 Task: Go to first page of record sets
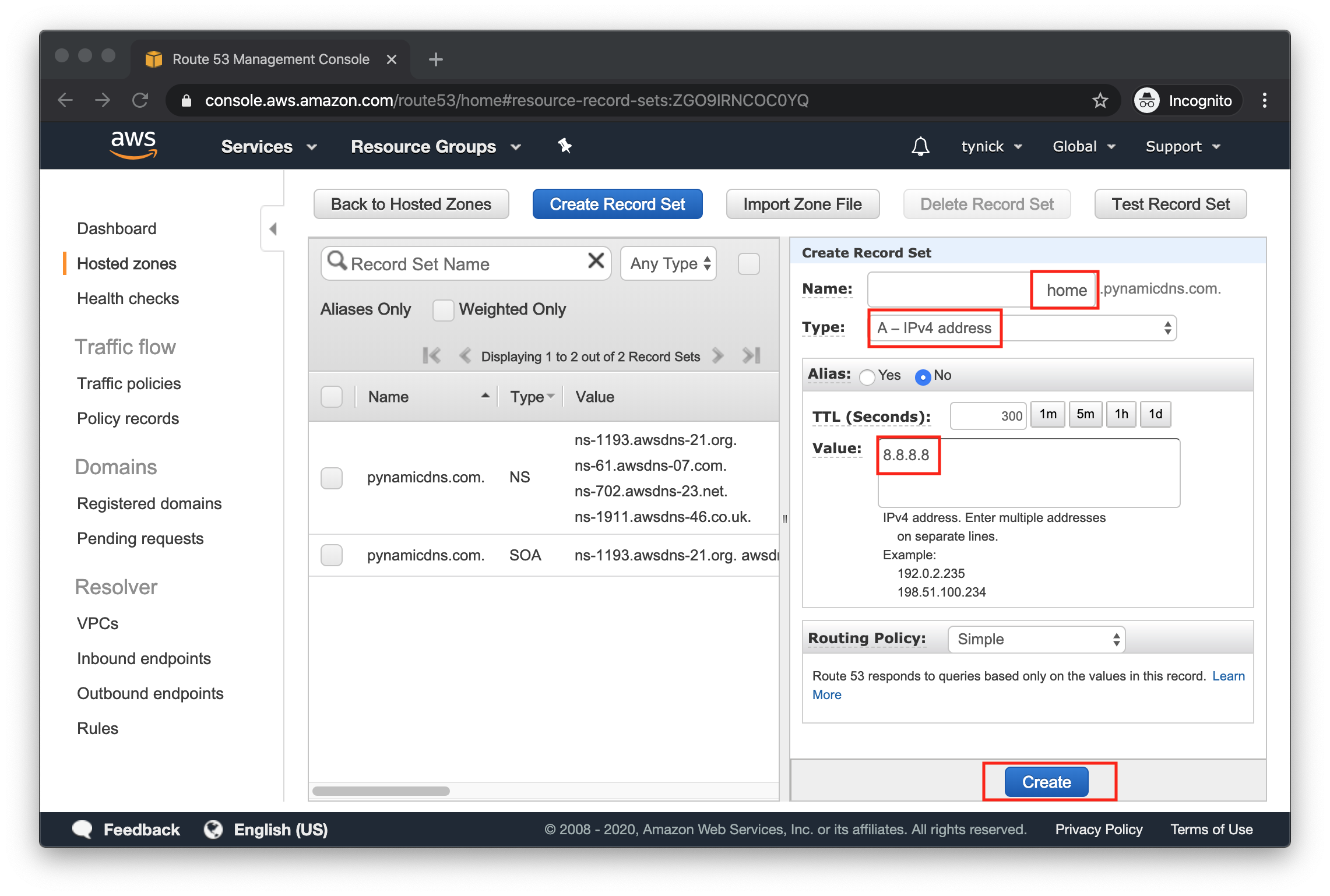(431, 355)
